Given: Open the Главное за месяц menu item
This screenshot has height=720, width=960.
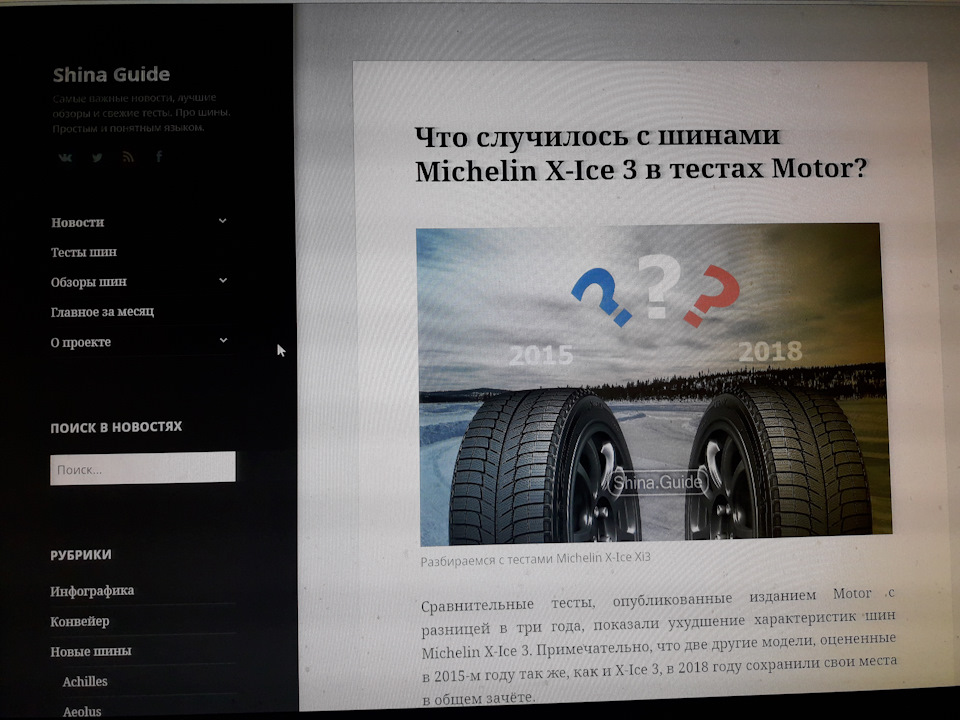Looking at the screenshot, I should point(102,312).
